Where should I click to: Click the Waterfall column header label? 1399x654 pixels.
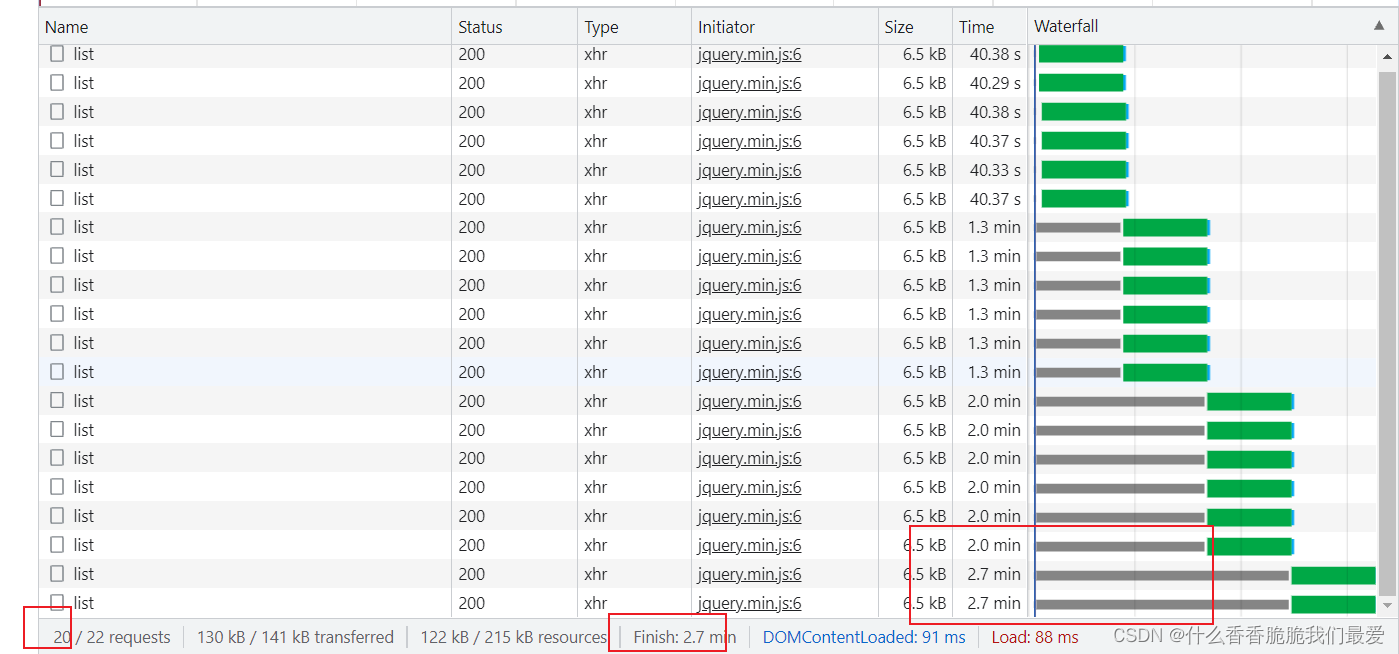pos(1066,27)
